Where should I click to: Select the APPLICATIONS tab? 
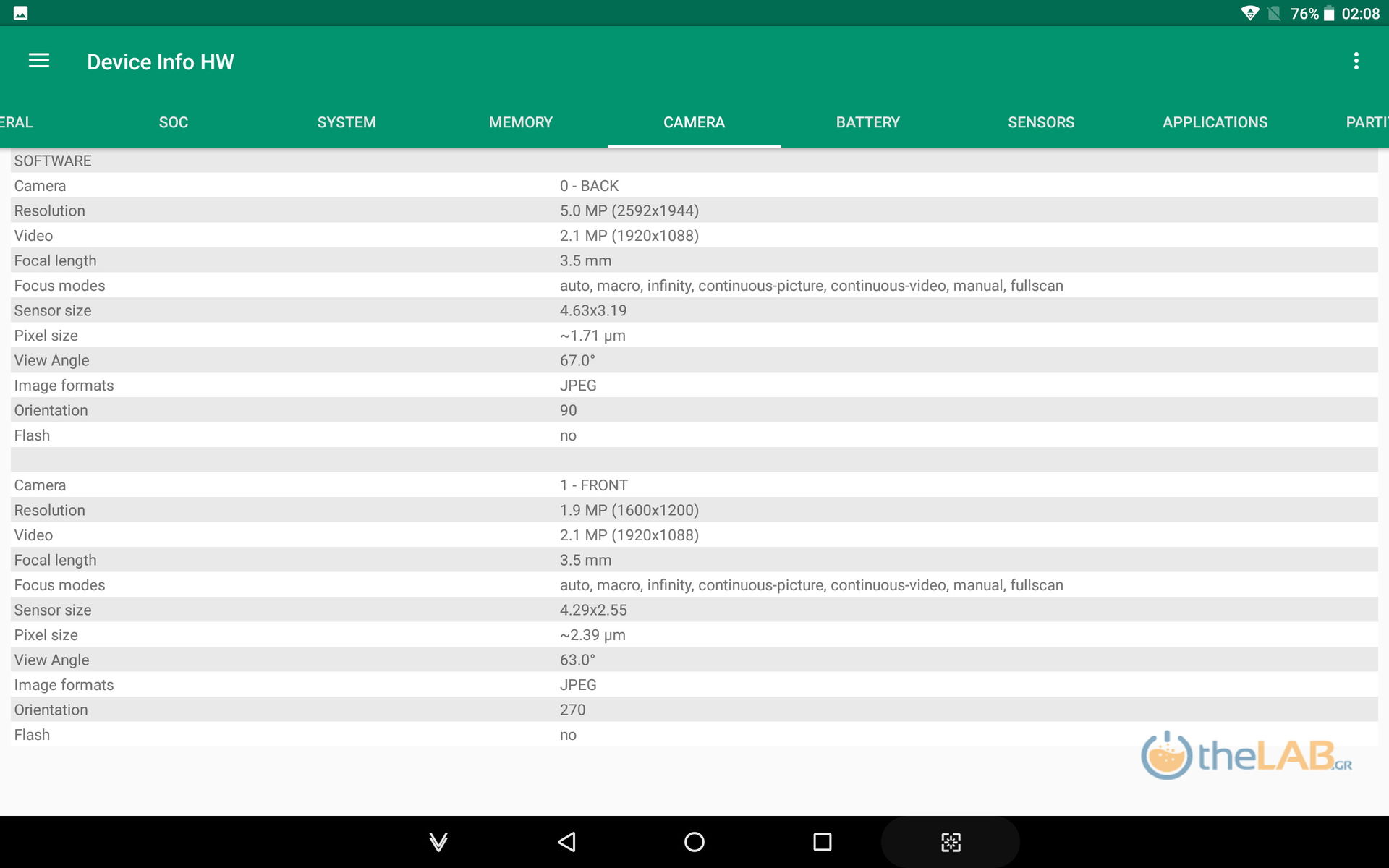[x=1215, y=122]
